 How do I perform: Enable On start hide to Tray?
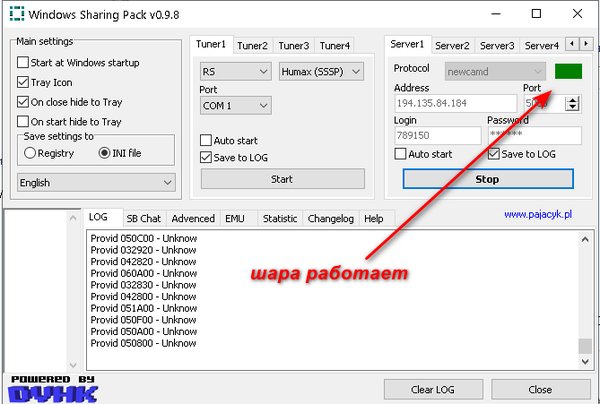coord(23,122)
